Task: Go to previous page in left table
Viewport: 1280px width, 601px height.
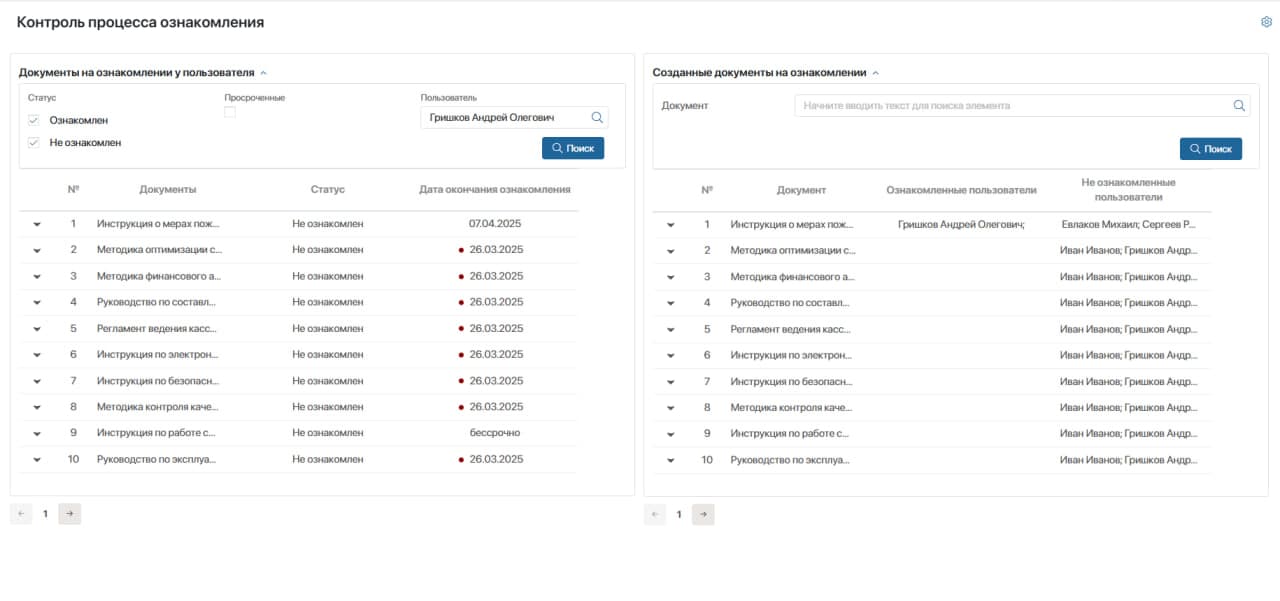Action: (x=21, y=514)
